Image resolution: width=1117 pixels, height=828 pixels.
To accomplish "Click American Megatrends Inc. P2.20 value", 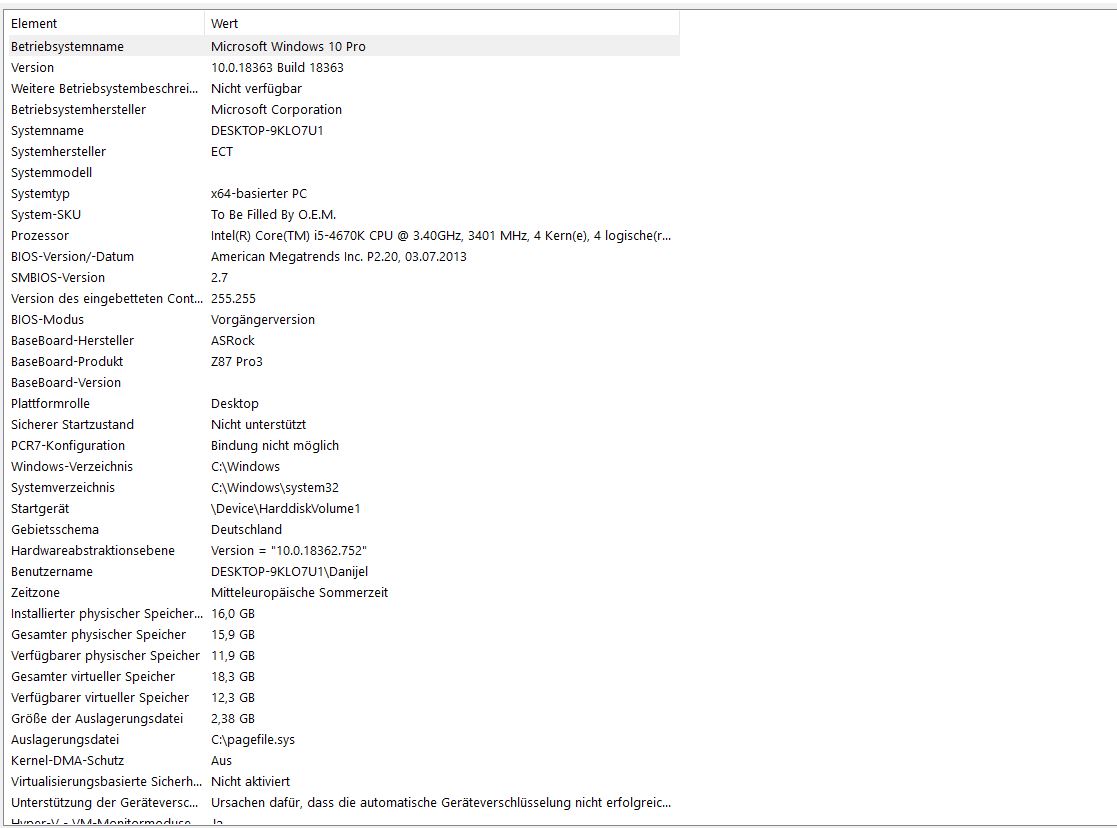I will point(338,257).
